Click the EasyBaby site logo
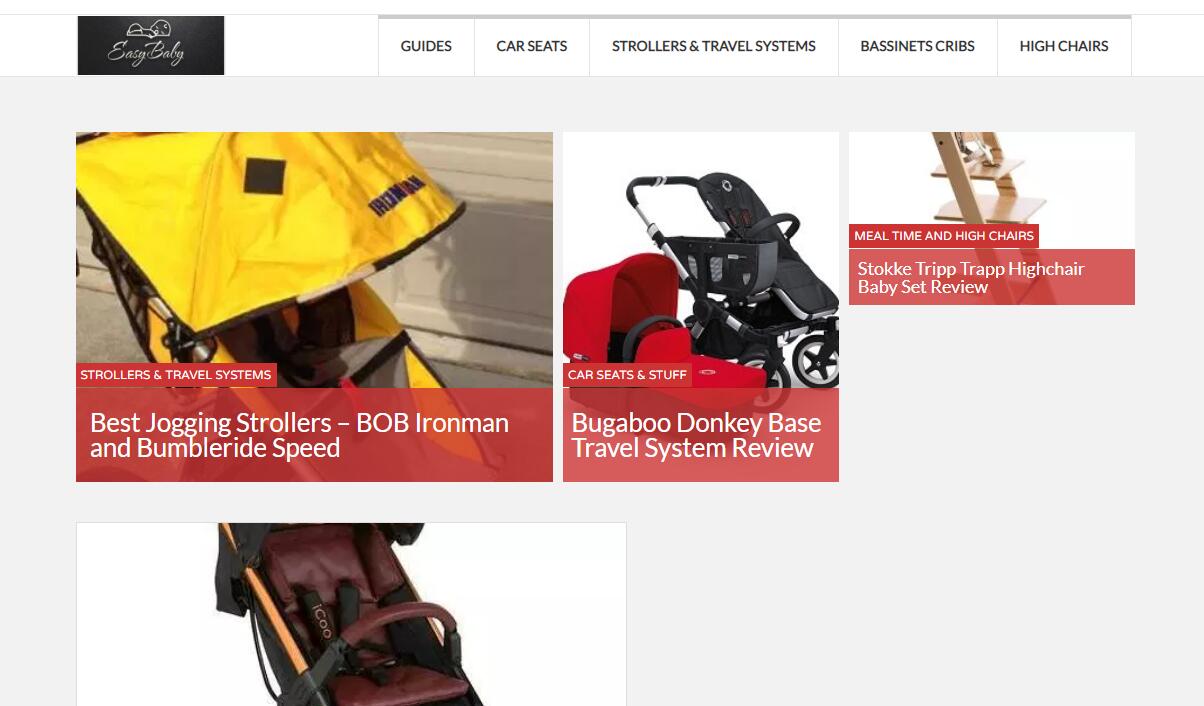Screen dimensions: 1204x706 (151, 45)
